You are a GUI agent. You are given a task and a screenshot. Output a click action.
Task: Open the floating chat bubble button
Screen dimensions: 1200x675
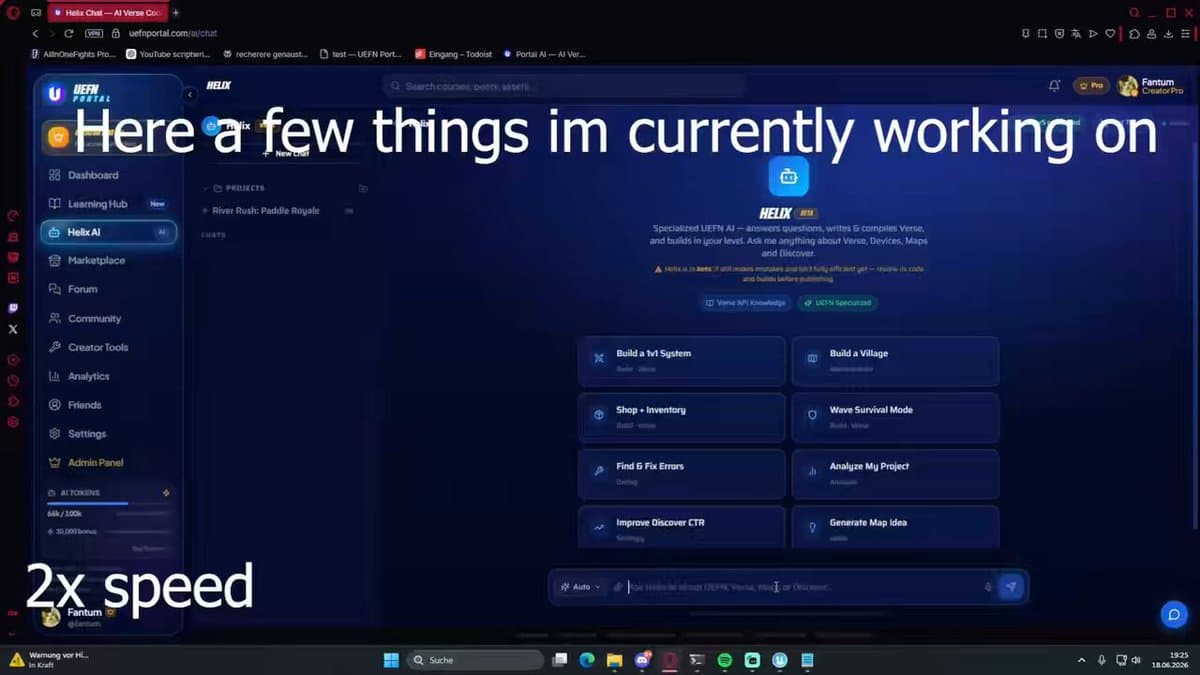[x=1174, y=615]
